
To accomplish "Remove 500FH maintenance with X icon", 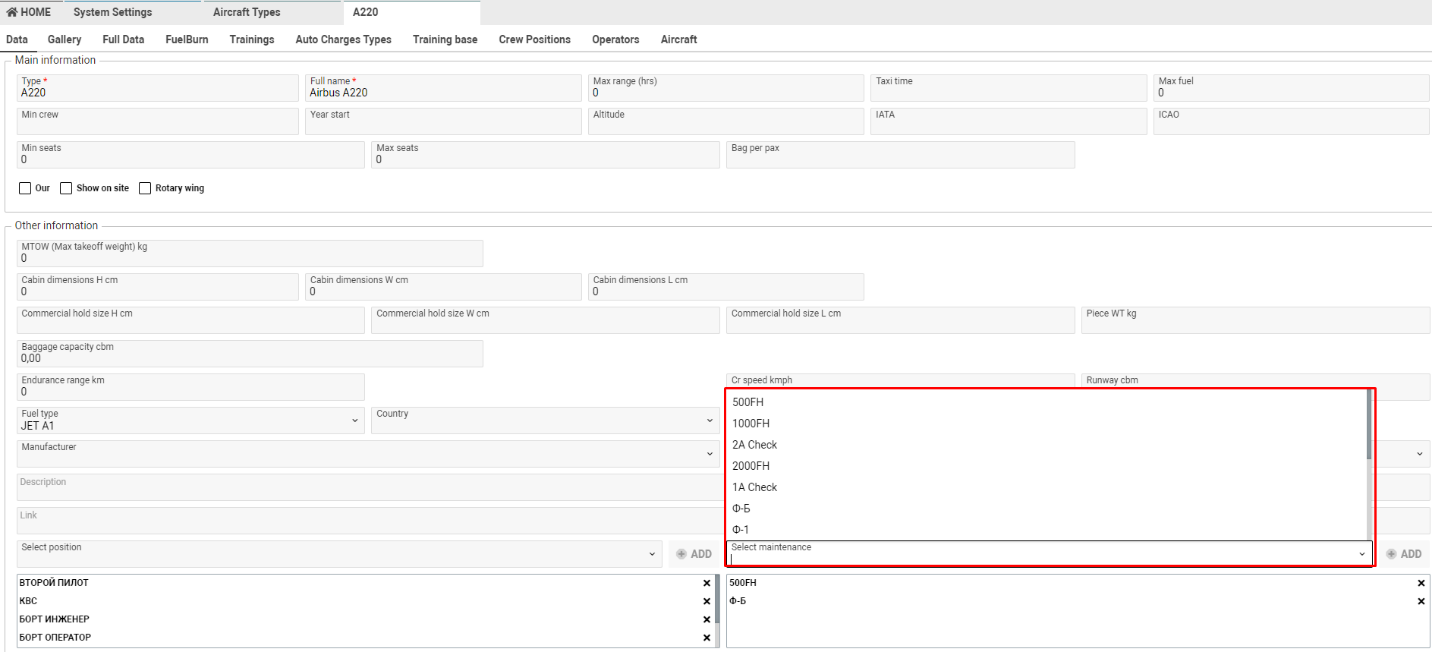I will pos(1420,583).
